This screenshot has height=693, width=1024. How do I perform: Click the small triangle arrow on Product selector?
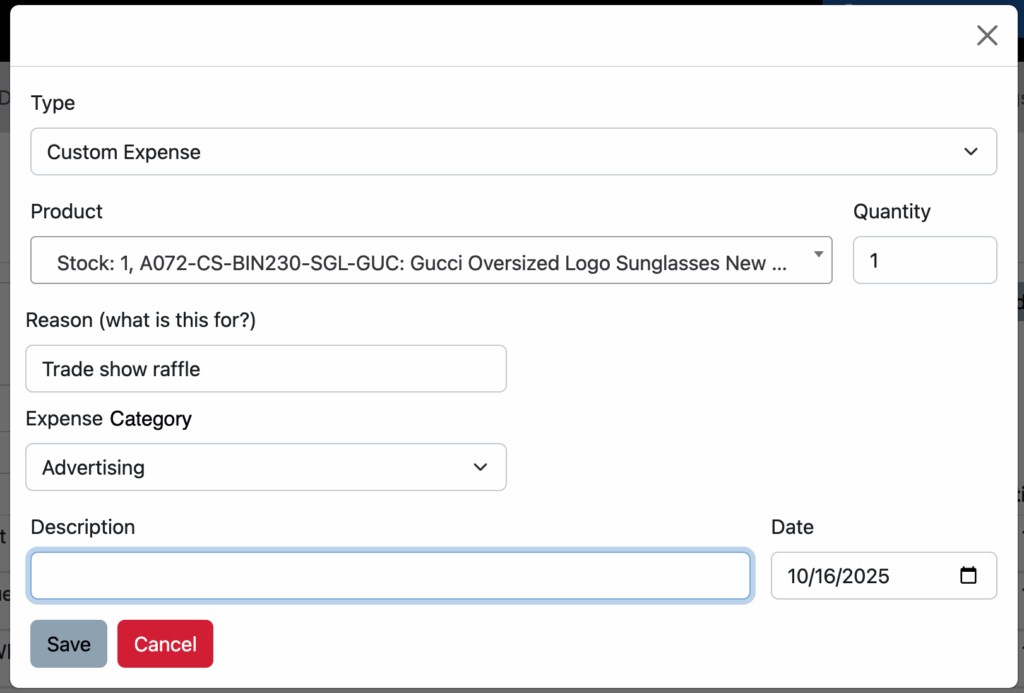[x=819, y=255]
